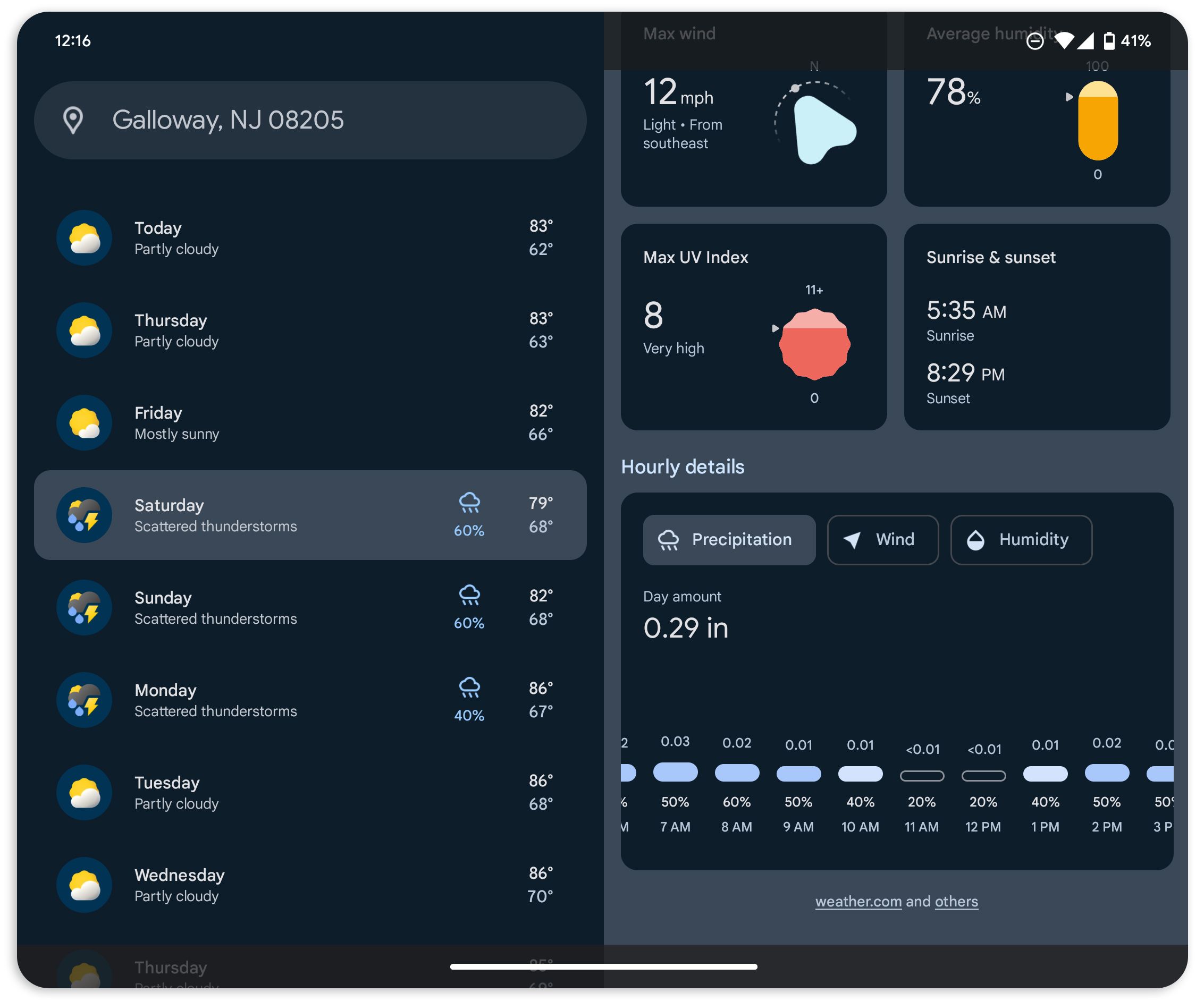Open Today's partly cloudy forecast row
Viewport: 1204px width, 1001px height.
(x=309, y=238)
